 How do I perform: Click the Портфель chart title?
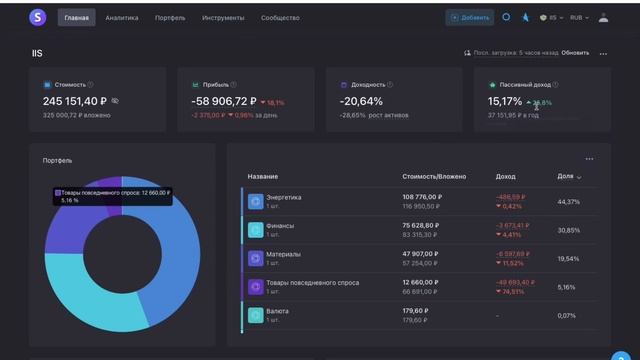point(57,160)
